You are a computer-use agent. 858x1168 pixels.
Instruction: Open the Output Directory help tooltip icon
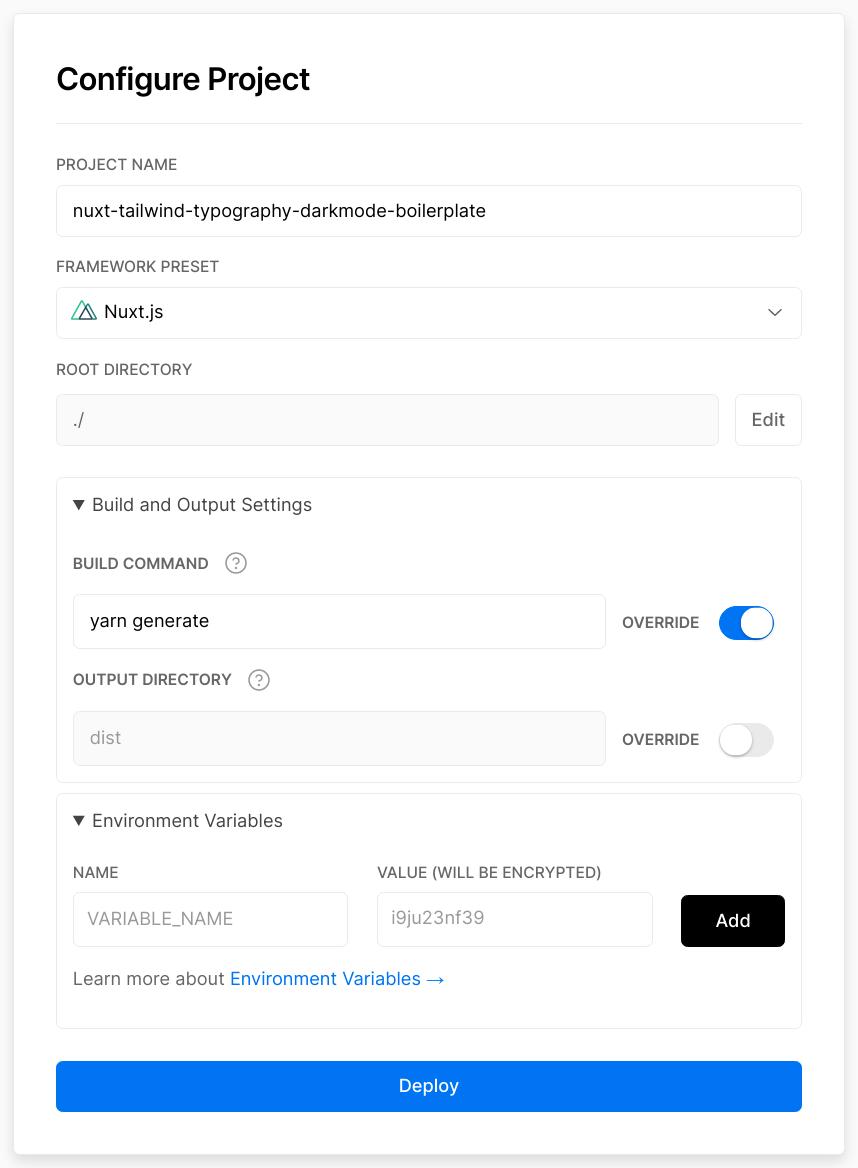click(x=258, y=680)
